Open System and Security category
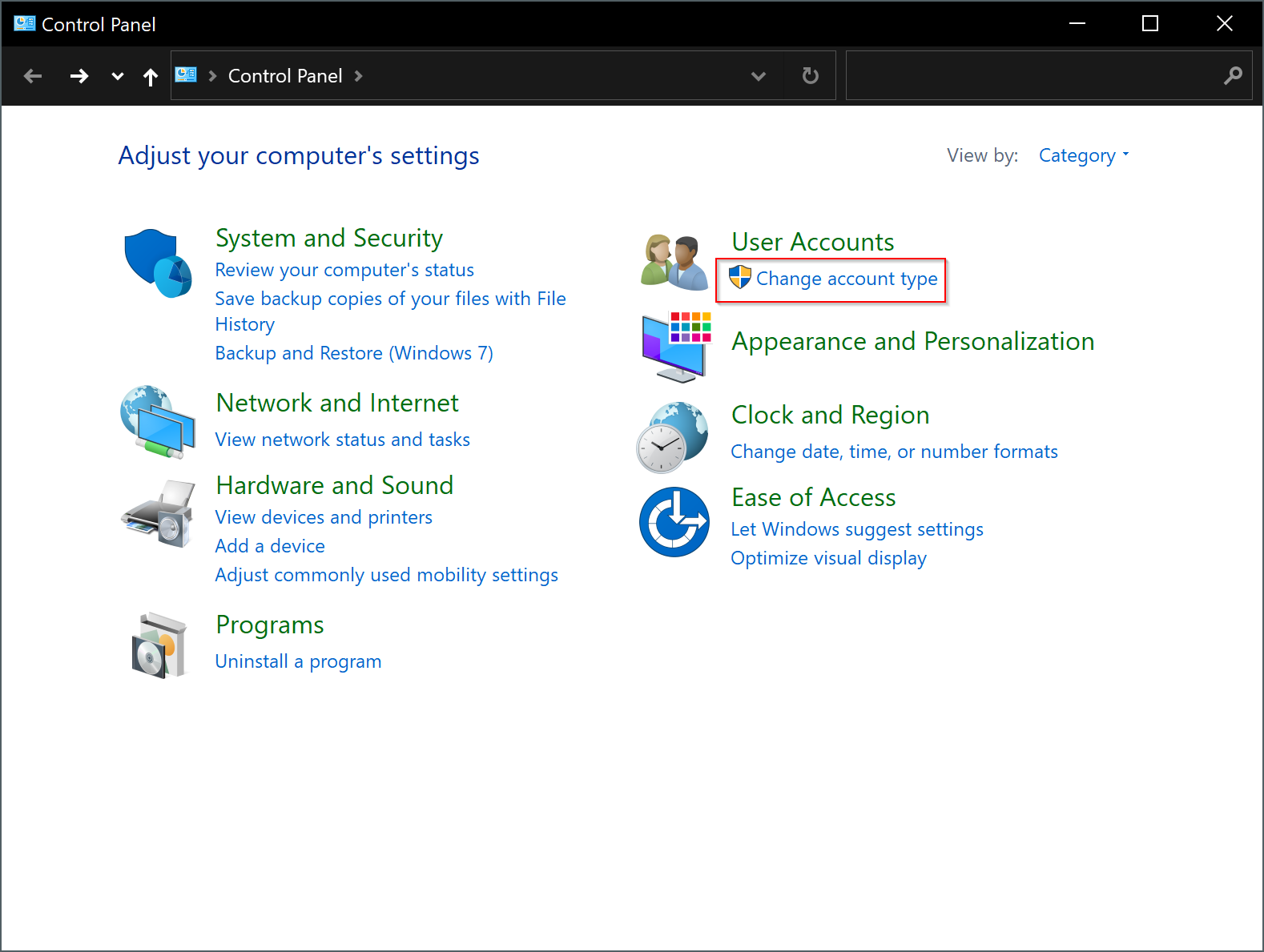Screen dimensions: 1264x952 [x=329, y=238]
